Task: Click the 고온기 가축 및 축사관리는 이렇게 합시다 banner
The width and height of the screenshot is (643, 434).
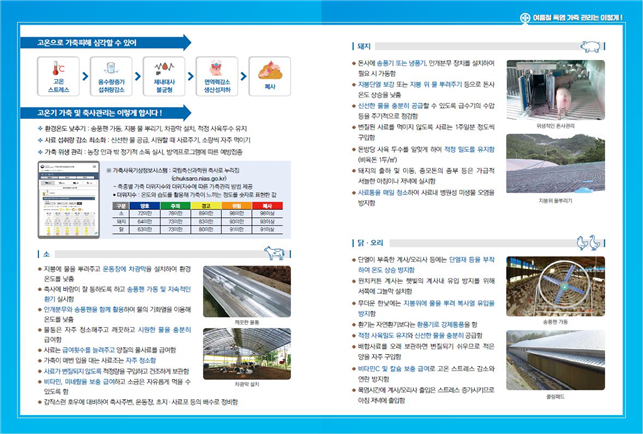Action: 106,113
